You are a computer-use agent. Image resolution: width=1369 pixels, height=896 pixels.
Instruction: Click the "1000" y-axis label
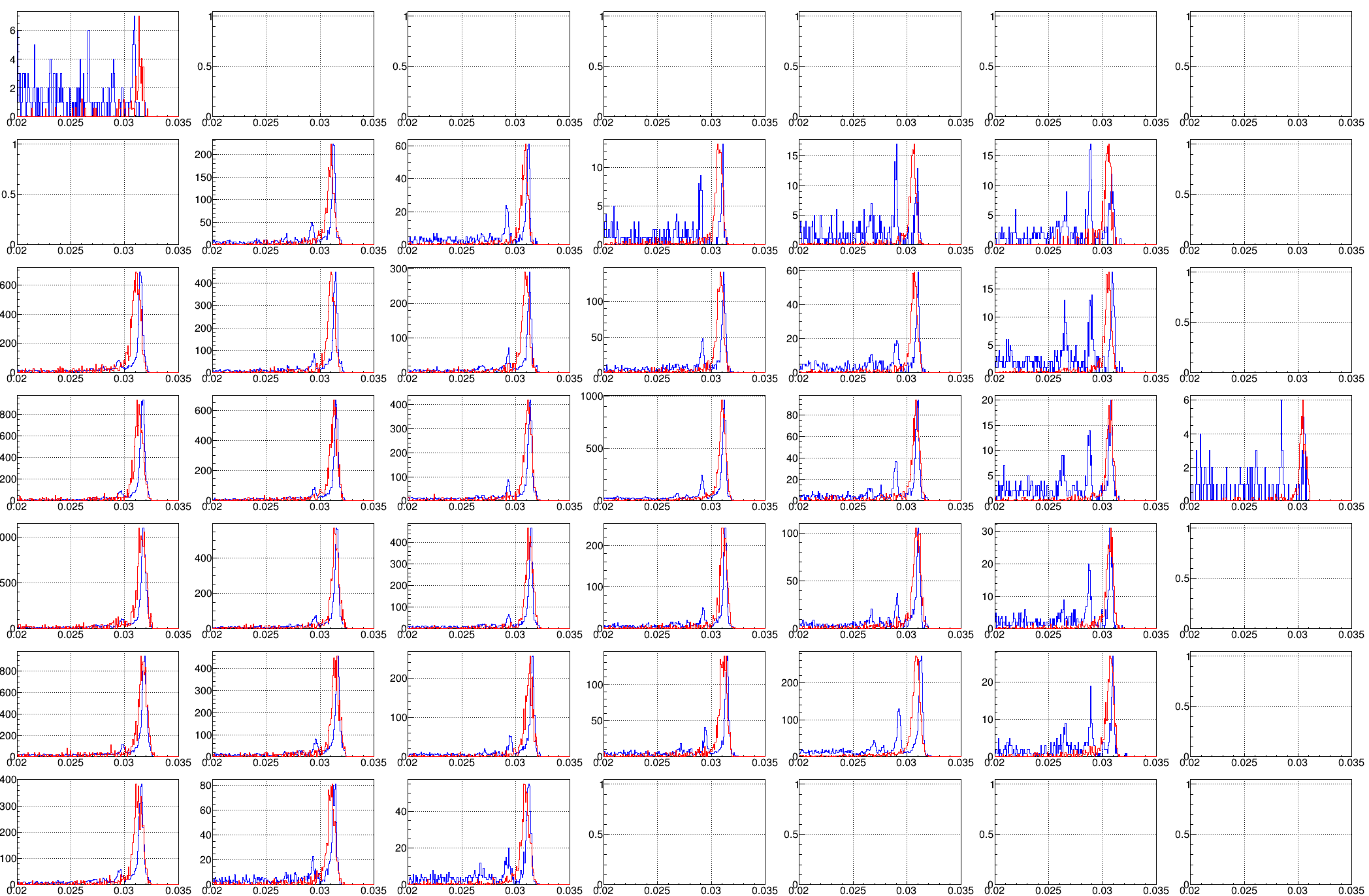pyautogui.click(x=592, y=396)
